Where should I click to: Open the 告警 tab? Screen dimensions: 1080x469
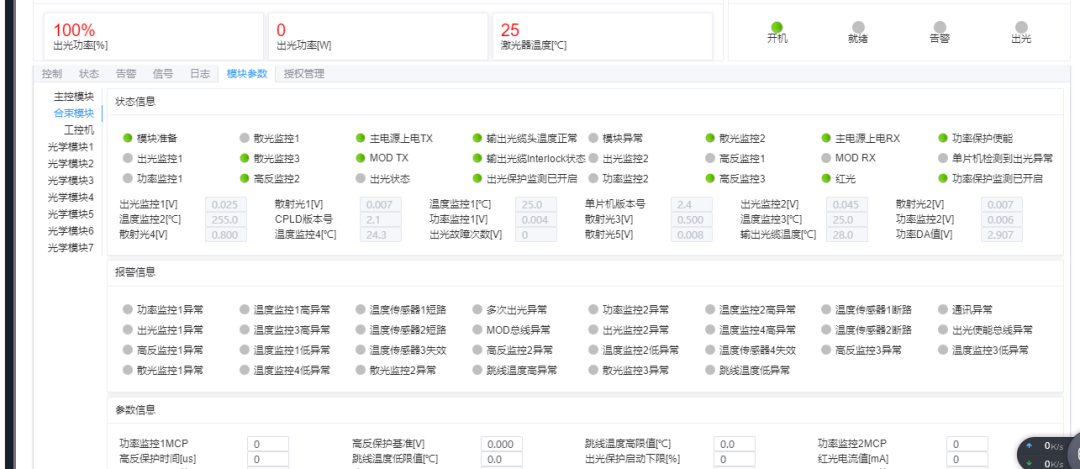126,74
